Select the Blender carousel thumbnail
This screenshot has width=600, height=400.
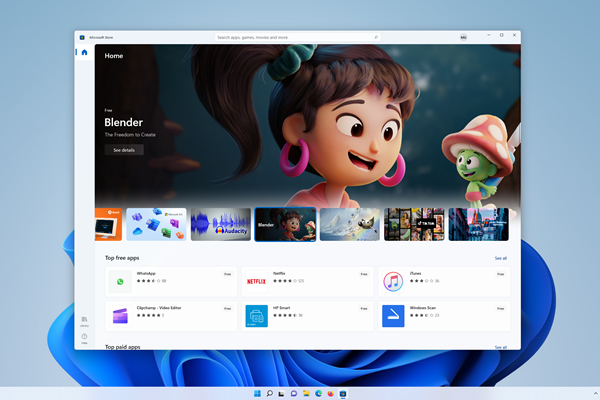tap(285, 224)
